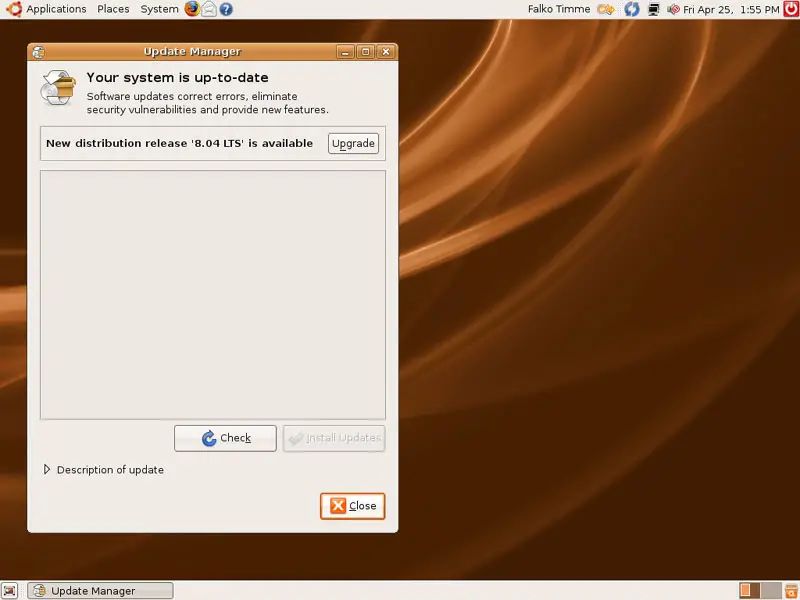The image size is (800, 600).
Task: Click the date and time clock
Action: 731,9
